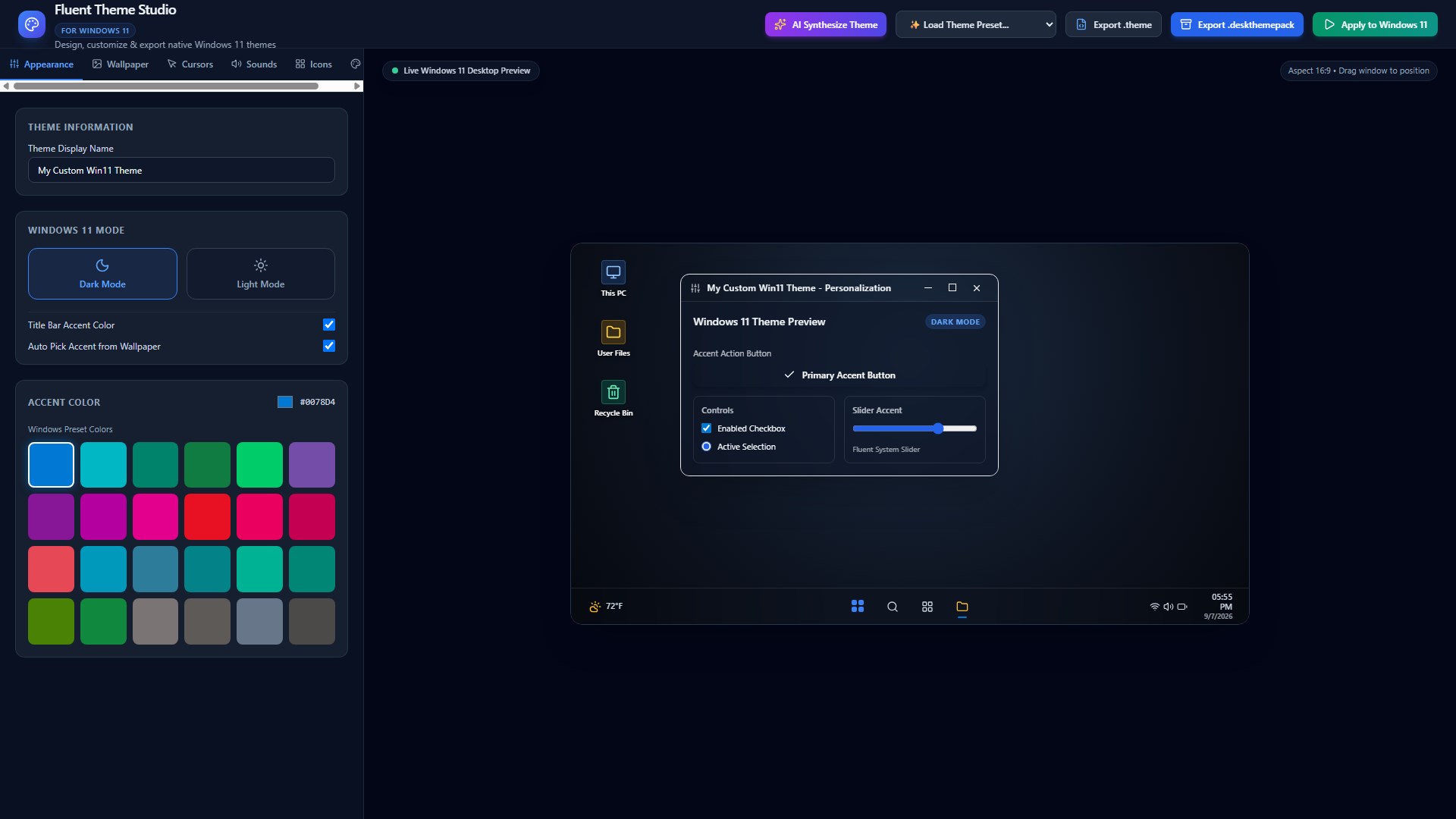Open the preview taskbar widgets grid icon
Viewport: 1456px width, 819px height.
pos(927,607)
